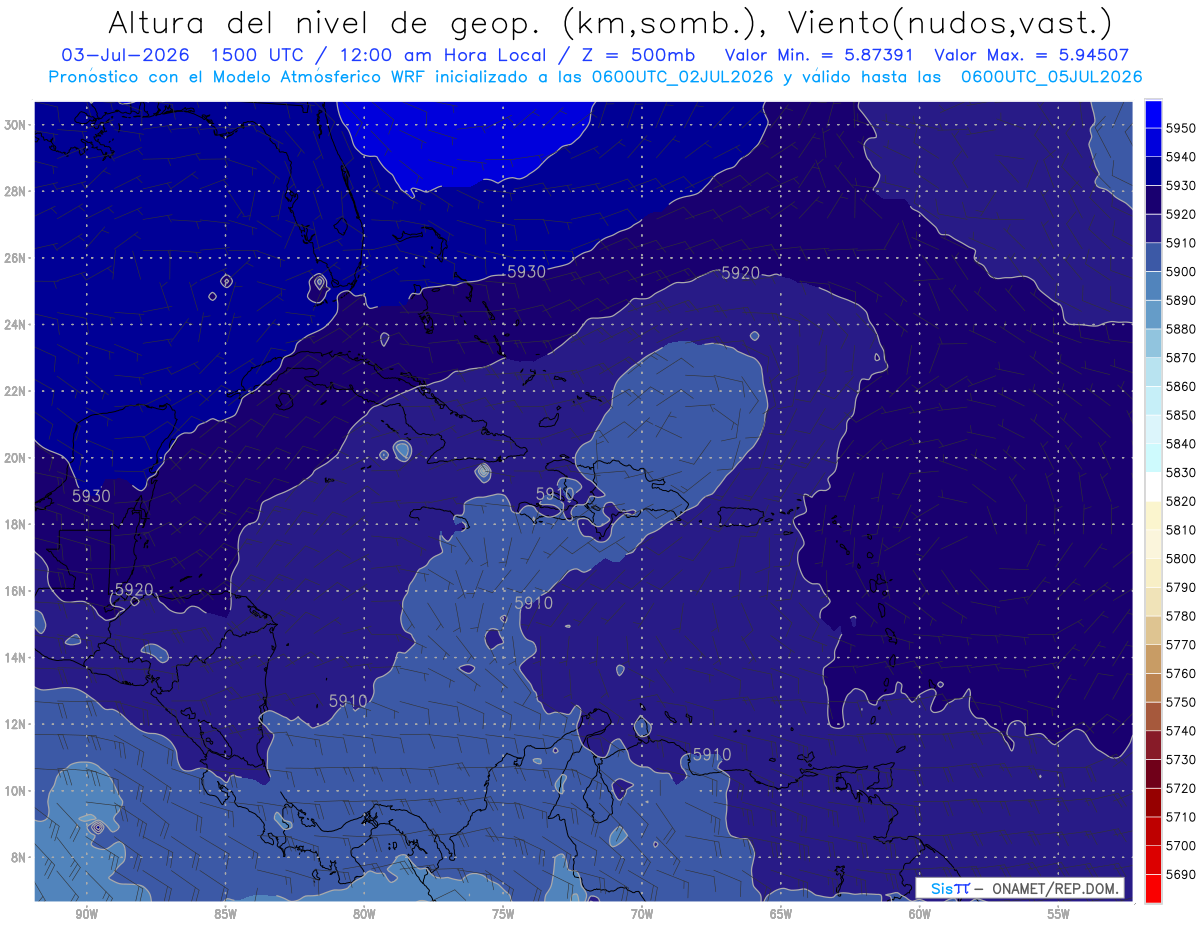Click the 80W longitude axis label
Screen dimensions: 1200x927
coord(364,915)
